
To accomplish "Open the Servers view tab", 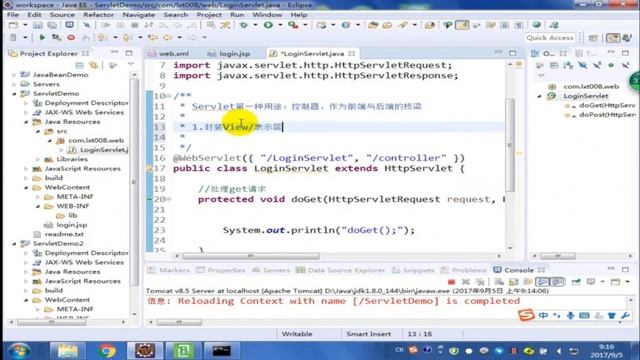I will 271,270.
